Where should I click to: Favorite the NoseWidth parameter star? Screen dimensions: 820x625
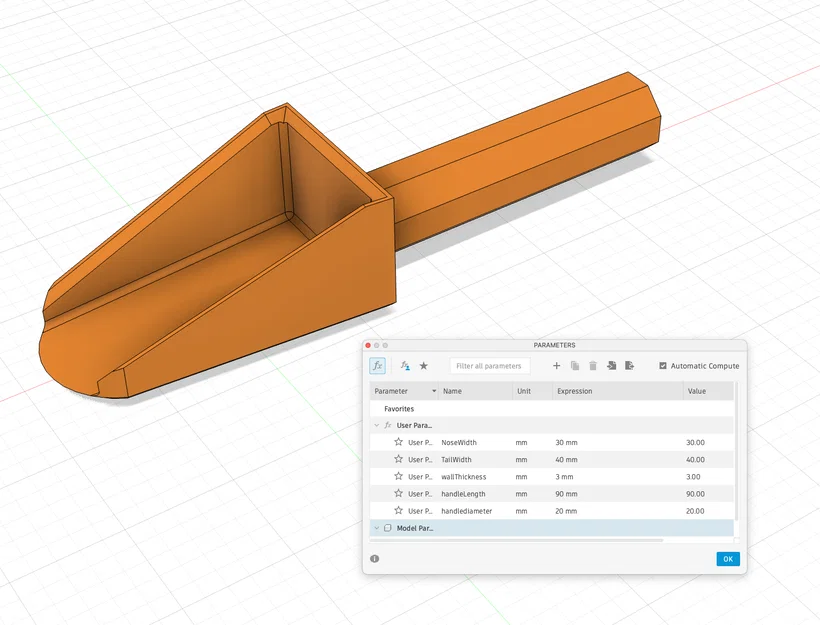(x=398, y=442)
